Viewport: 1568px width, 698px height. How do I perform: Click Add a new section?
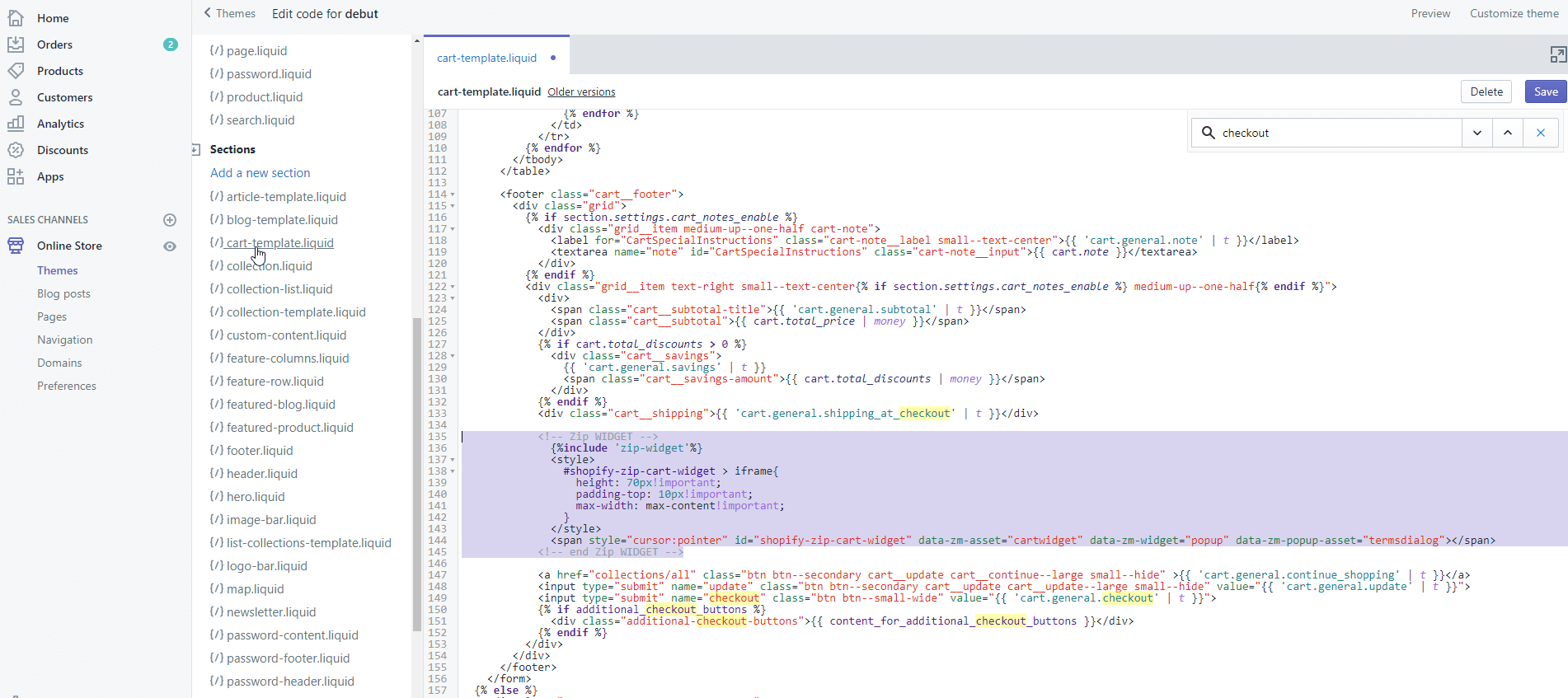point(261,173)
